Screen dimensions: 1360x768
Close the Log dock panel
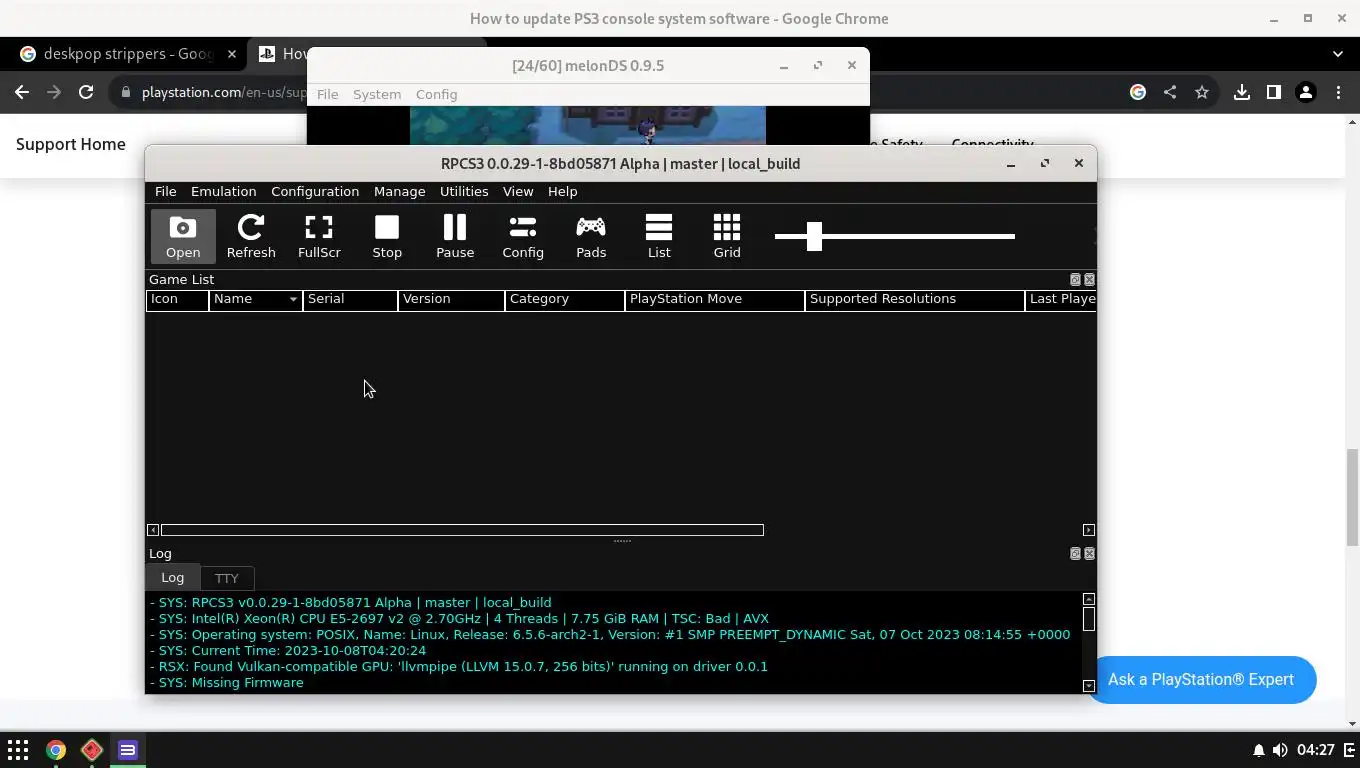point(1090,554)
